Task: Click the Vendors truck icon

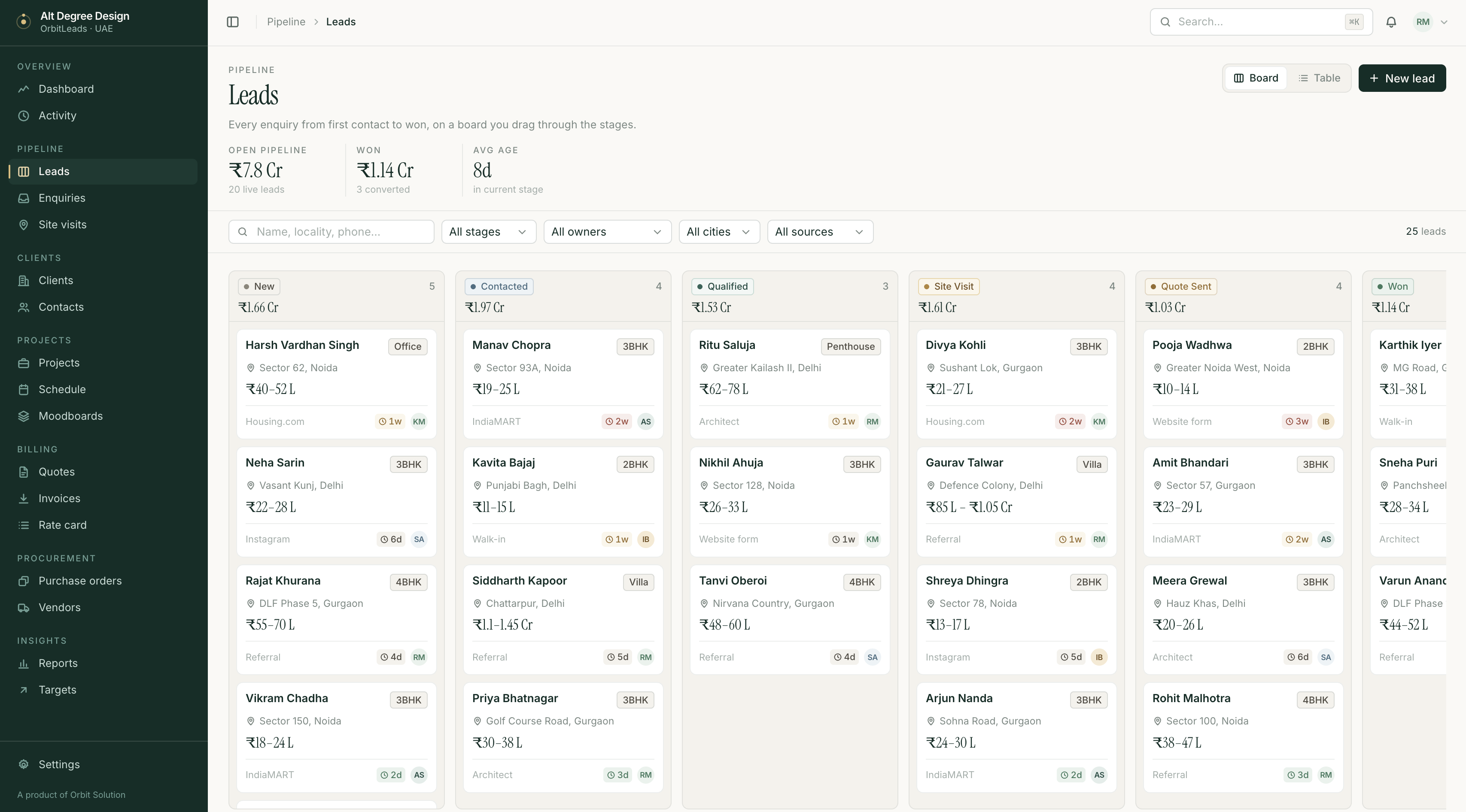Action: (x=23, y=608)
